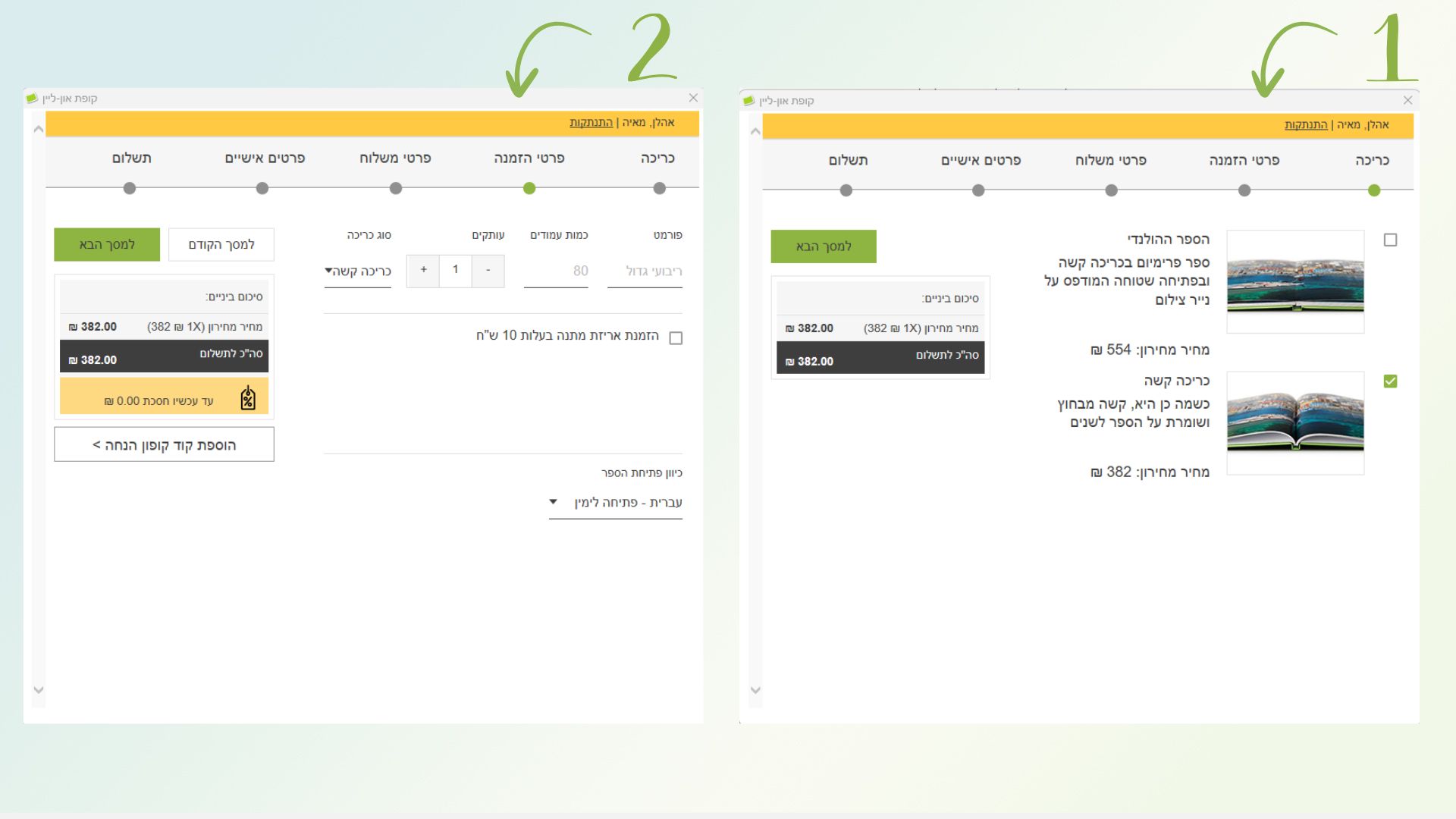Click green app logo in right window title
Image resolution: width=1456 pixels, height=819 pixels.
tap(748, 100)
